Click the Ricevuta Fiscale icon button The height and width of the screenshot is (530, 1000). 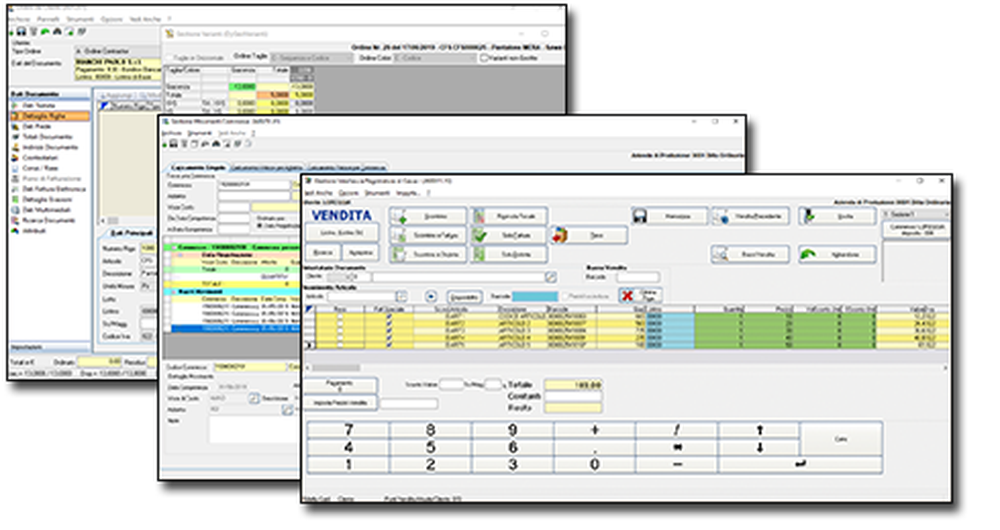[508, 217]
